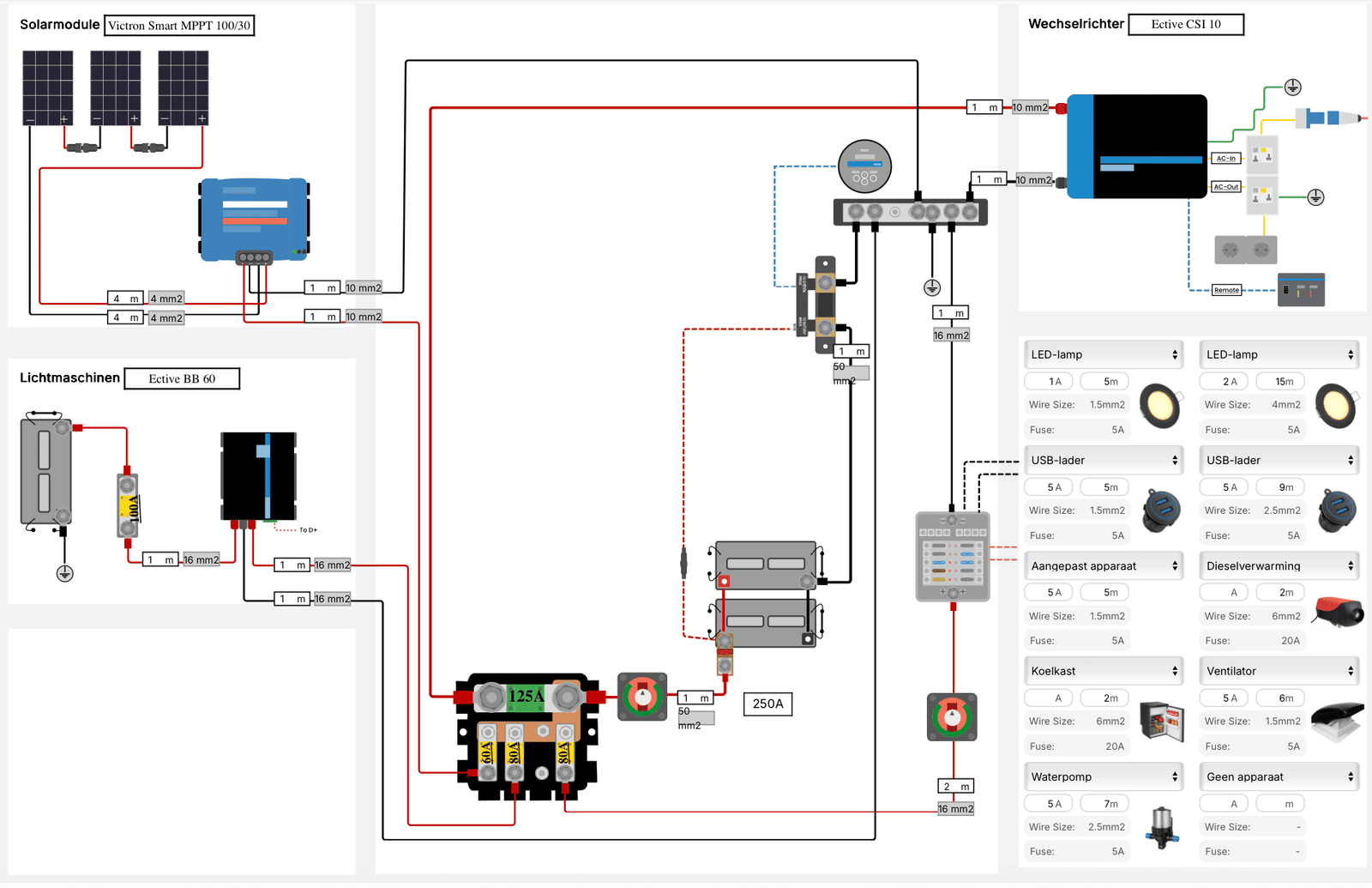
Task: Click the Koelkast refrigerator icon
Action: pos(1163,721)
